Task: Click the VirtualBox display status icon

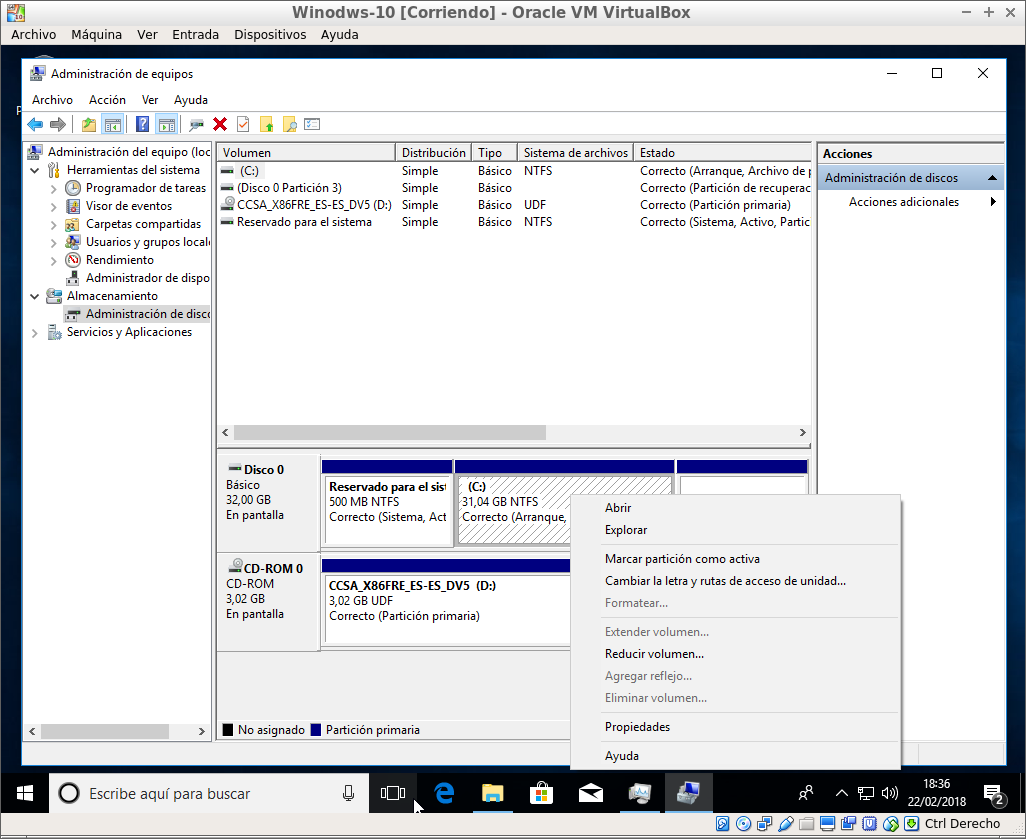Action: [x=825, y=823]
